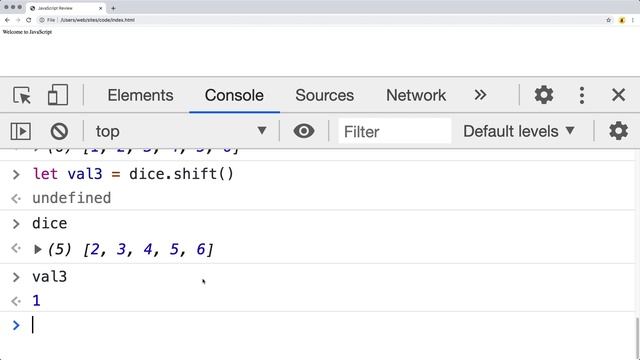The width and height of the screenshot is (640, 360).
Task: Open the Default levels dropdown
Action: tap(519, 131)
